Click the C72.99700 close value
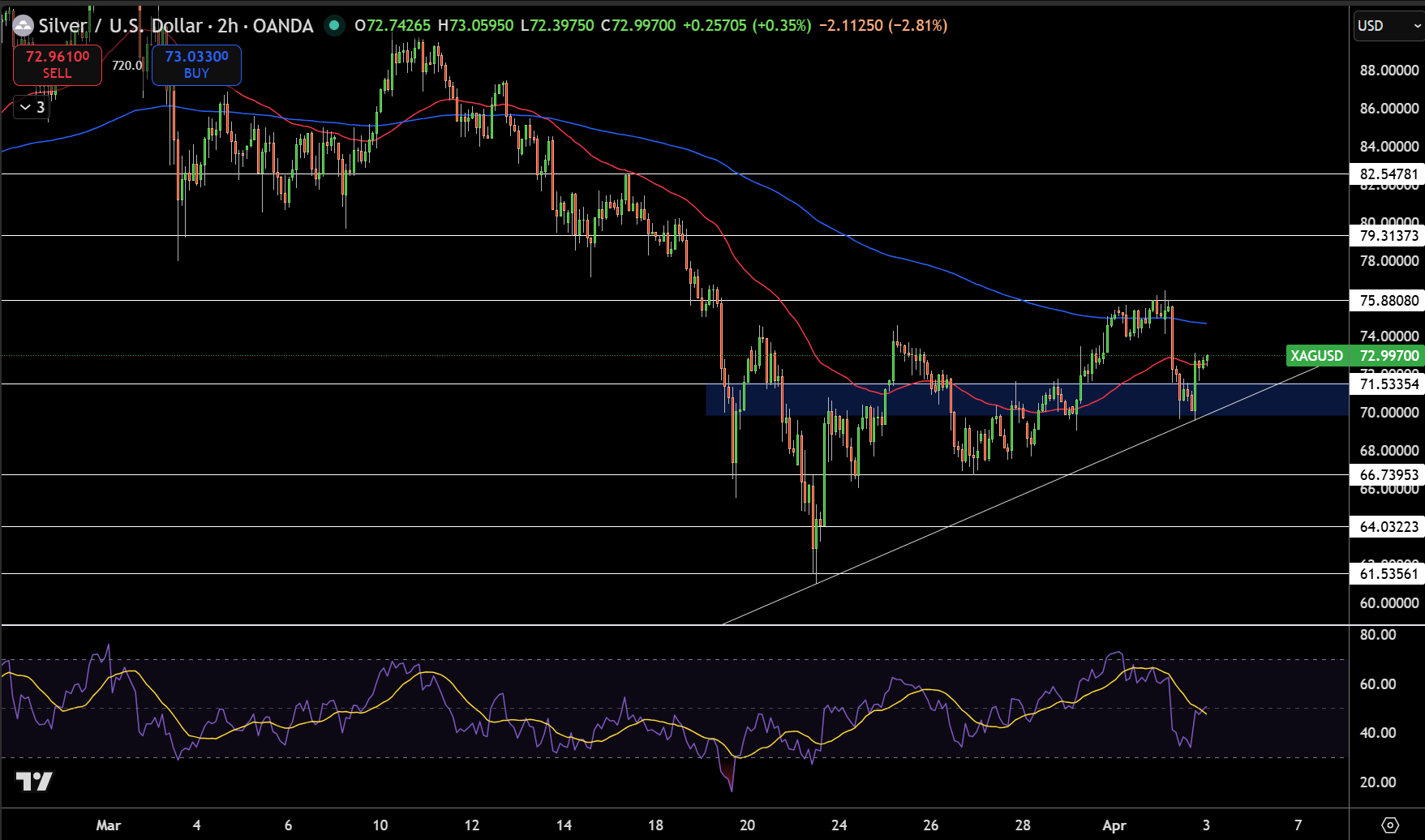The width and height of the screenshot is (1425, 840). (x=638, y=25)
